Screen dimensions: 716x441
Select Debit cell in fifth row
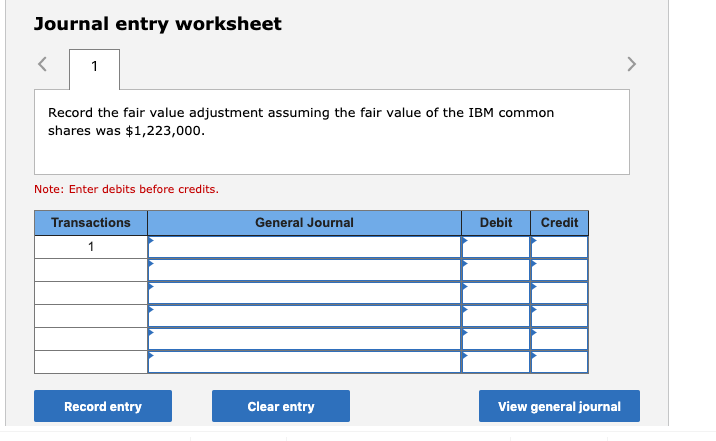[496, 339]
